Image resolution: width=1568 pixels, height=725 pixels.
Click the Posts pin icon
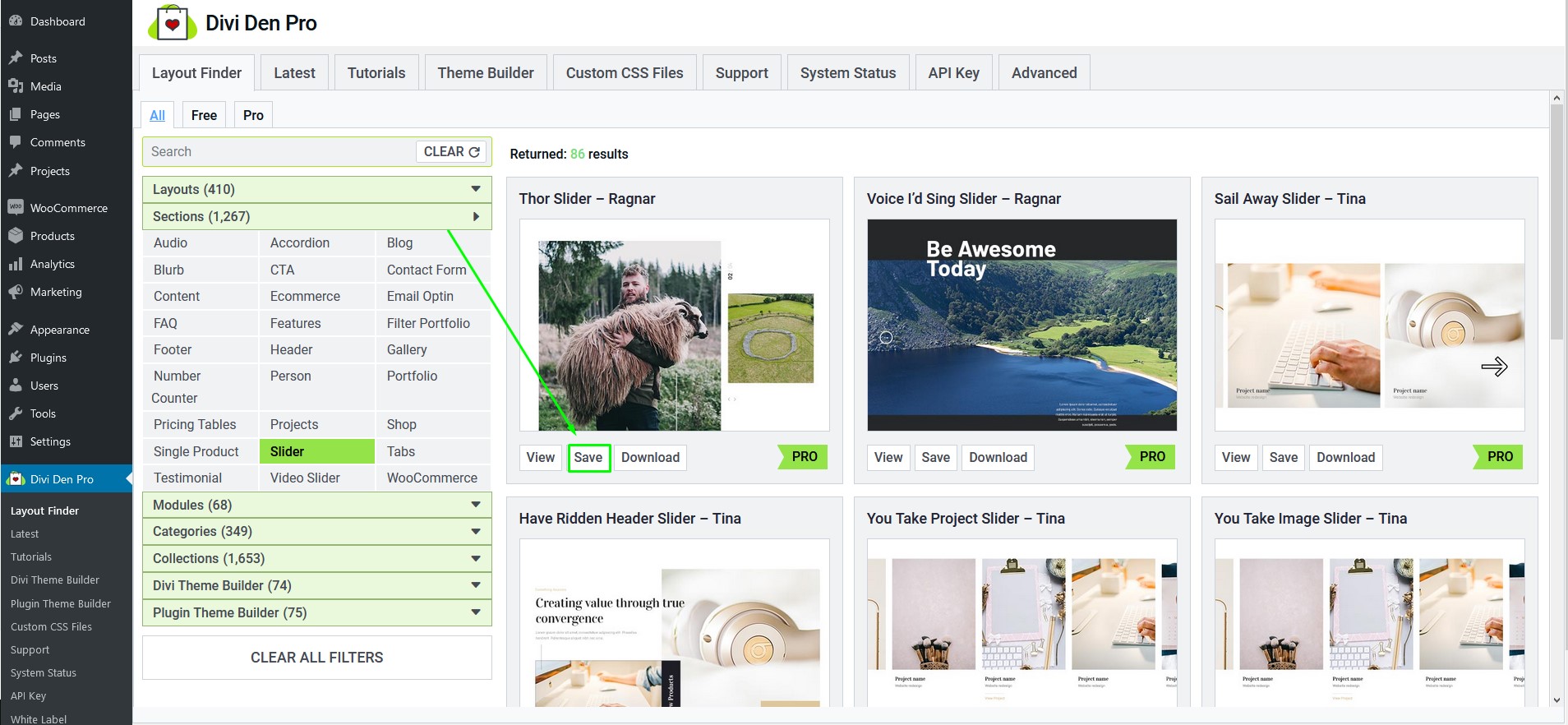[15, 58]
